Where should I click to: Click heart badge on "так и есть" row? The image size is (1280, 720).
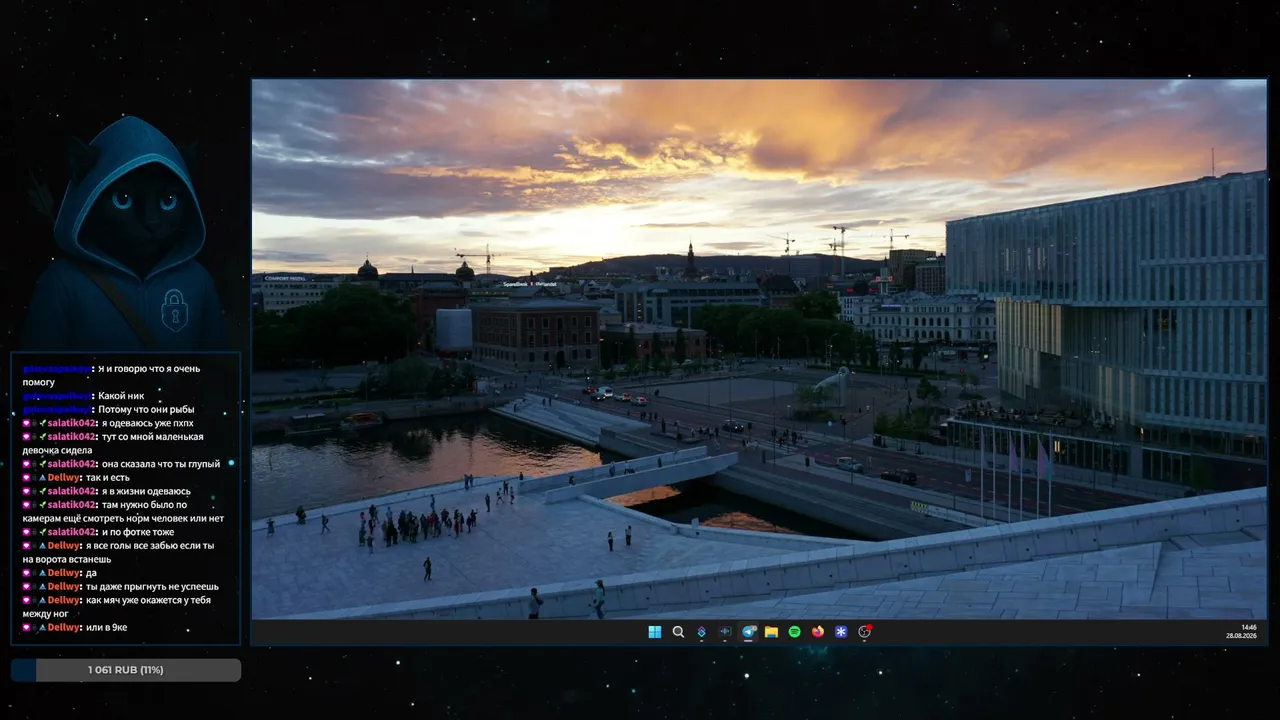tap(26, 478)
